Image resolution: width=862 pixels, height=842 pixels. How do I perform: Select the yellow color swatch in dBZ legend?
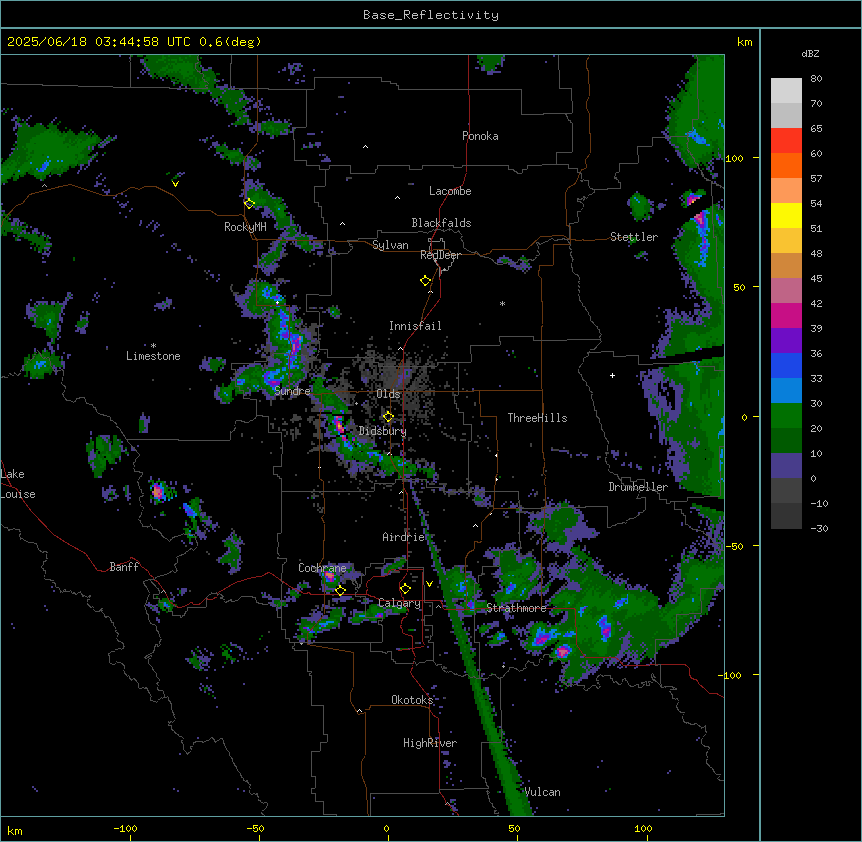(x=786, y=215)
